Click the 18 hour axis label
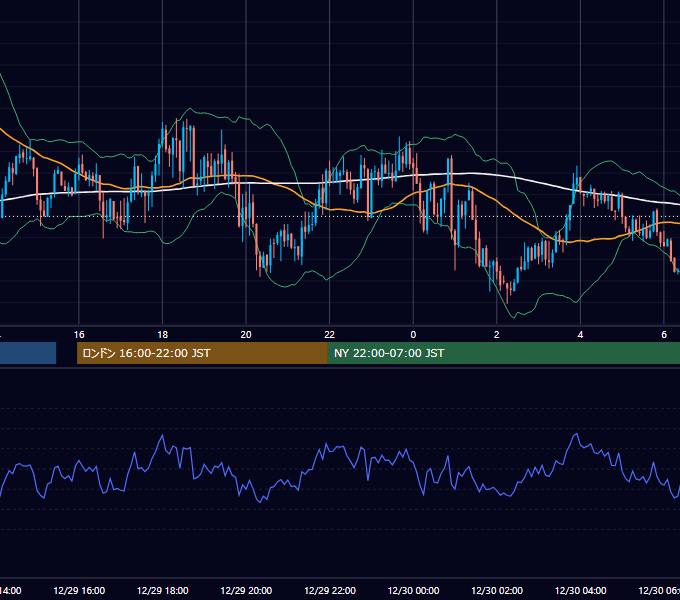The image size is (680, 600). (163, 335)
